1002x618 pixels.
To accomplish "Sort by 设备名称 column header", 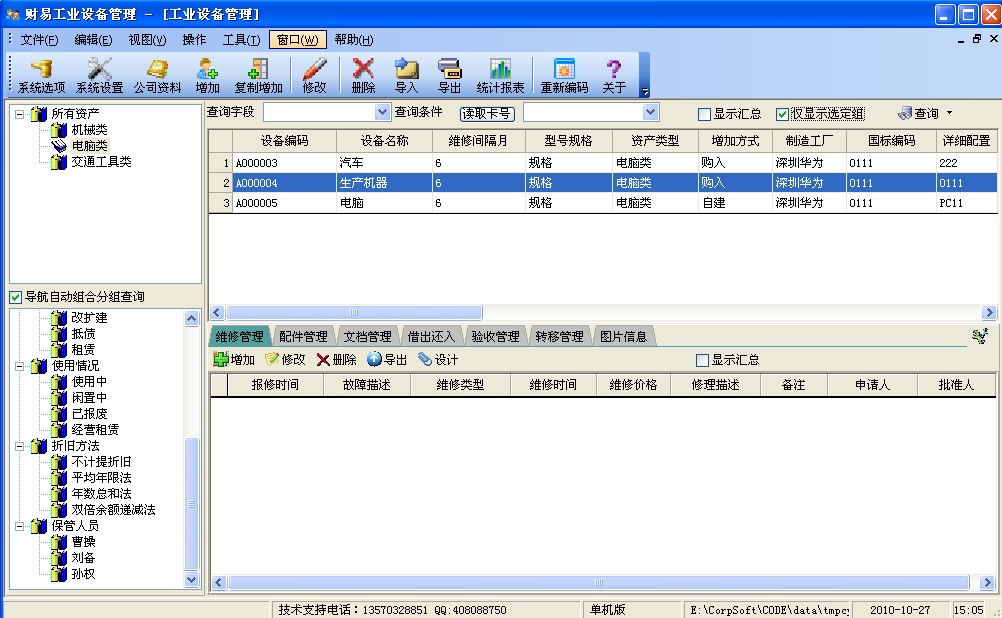I will 384,141.
